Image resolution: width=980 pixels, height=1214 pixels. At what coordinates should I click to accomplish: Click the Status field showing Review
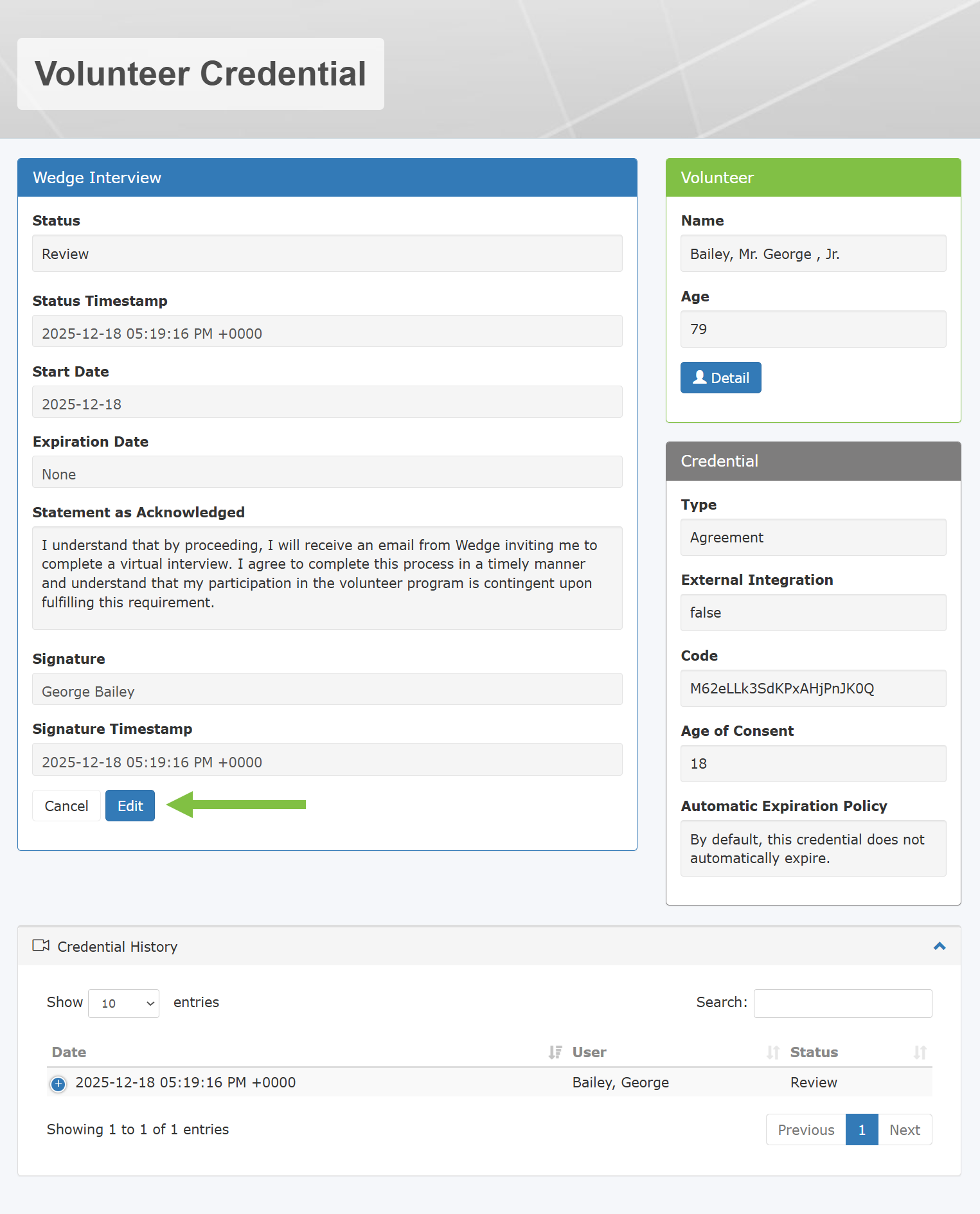tap(327, 253)
